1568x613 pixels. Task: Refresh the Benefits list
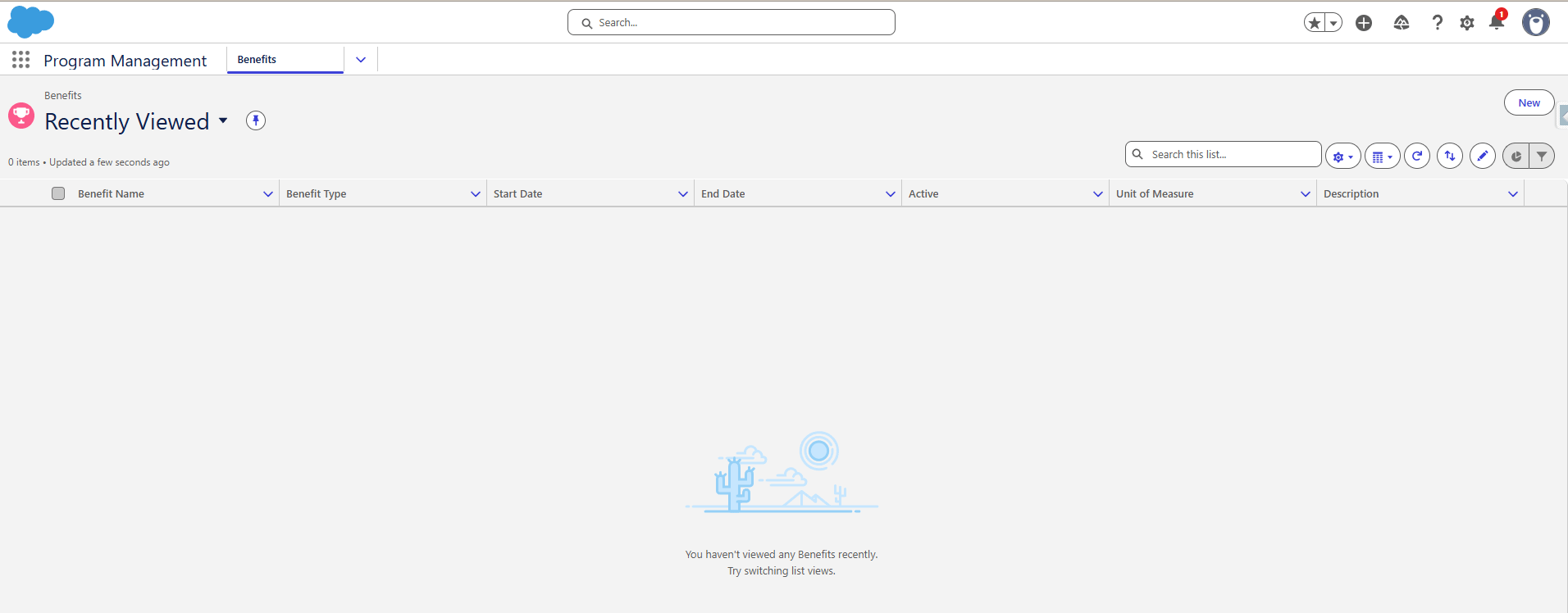pos(1417,156)
